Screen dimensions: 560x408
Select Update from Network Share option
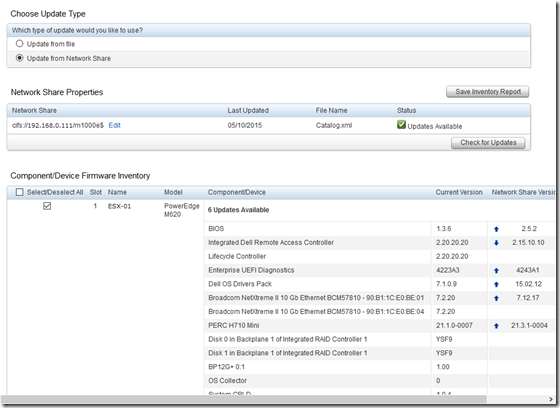[20, 58]
